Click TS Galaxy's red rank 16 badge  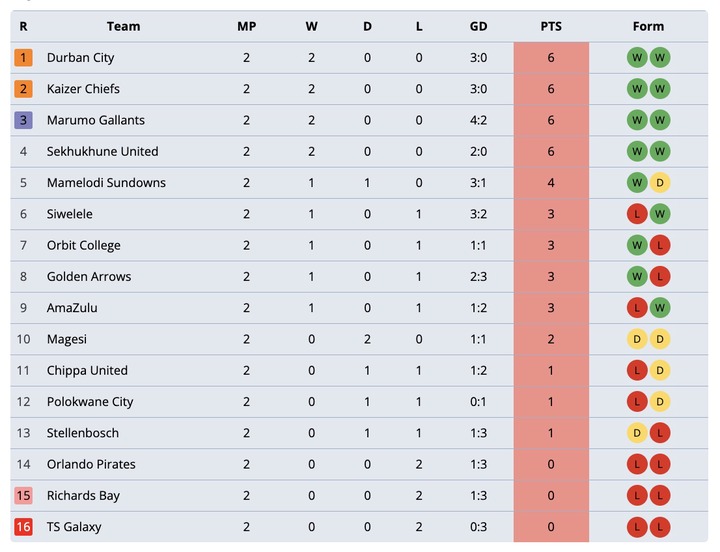click(x=23, y=527)
